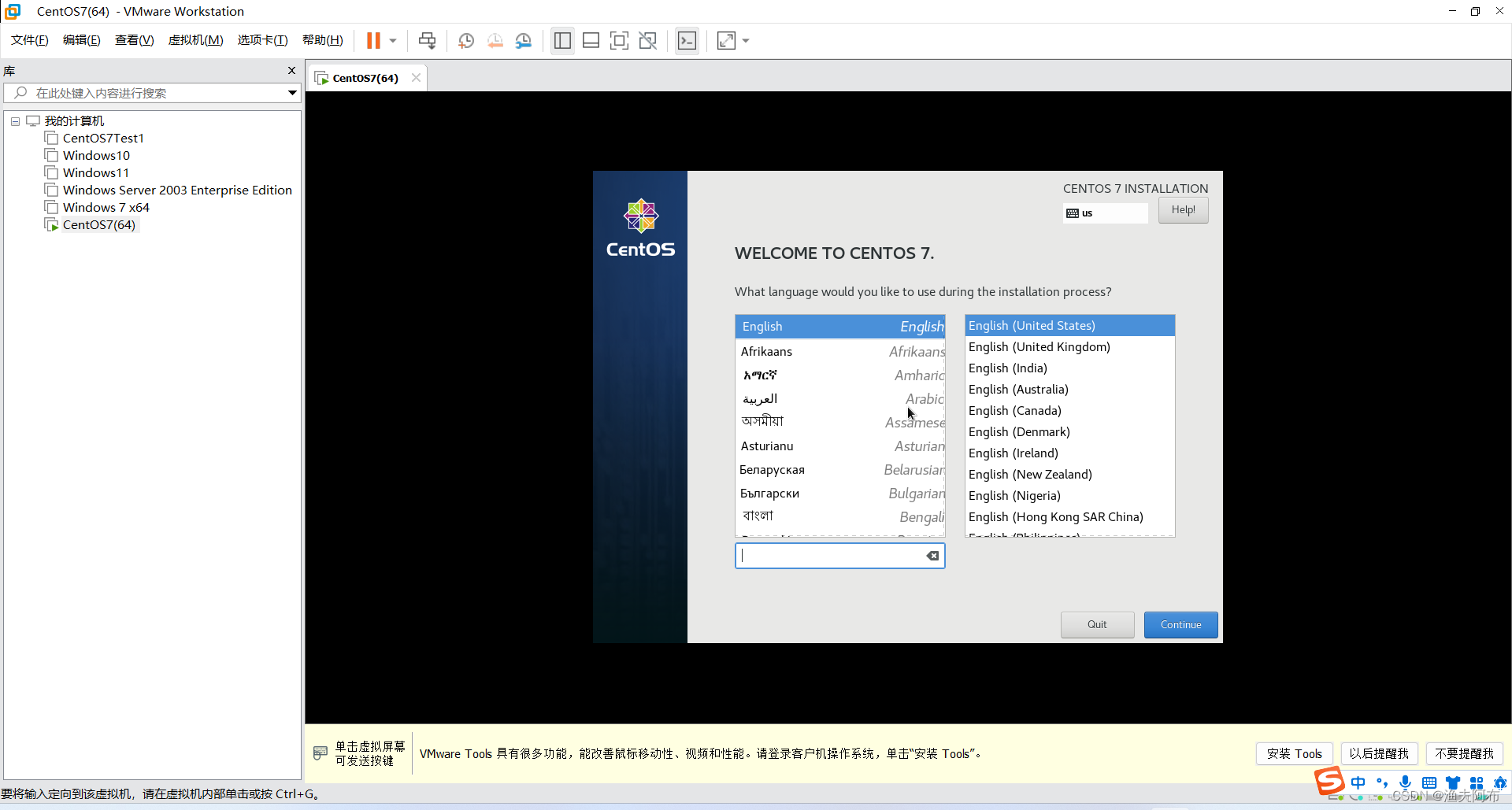Open the library search dropdown arrow
The width and height of the screenshot is (1512, 810).
[292, 93]
